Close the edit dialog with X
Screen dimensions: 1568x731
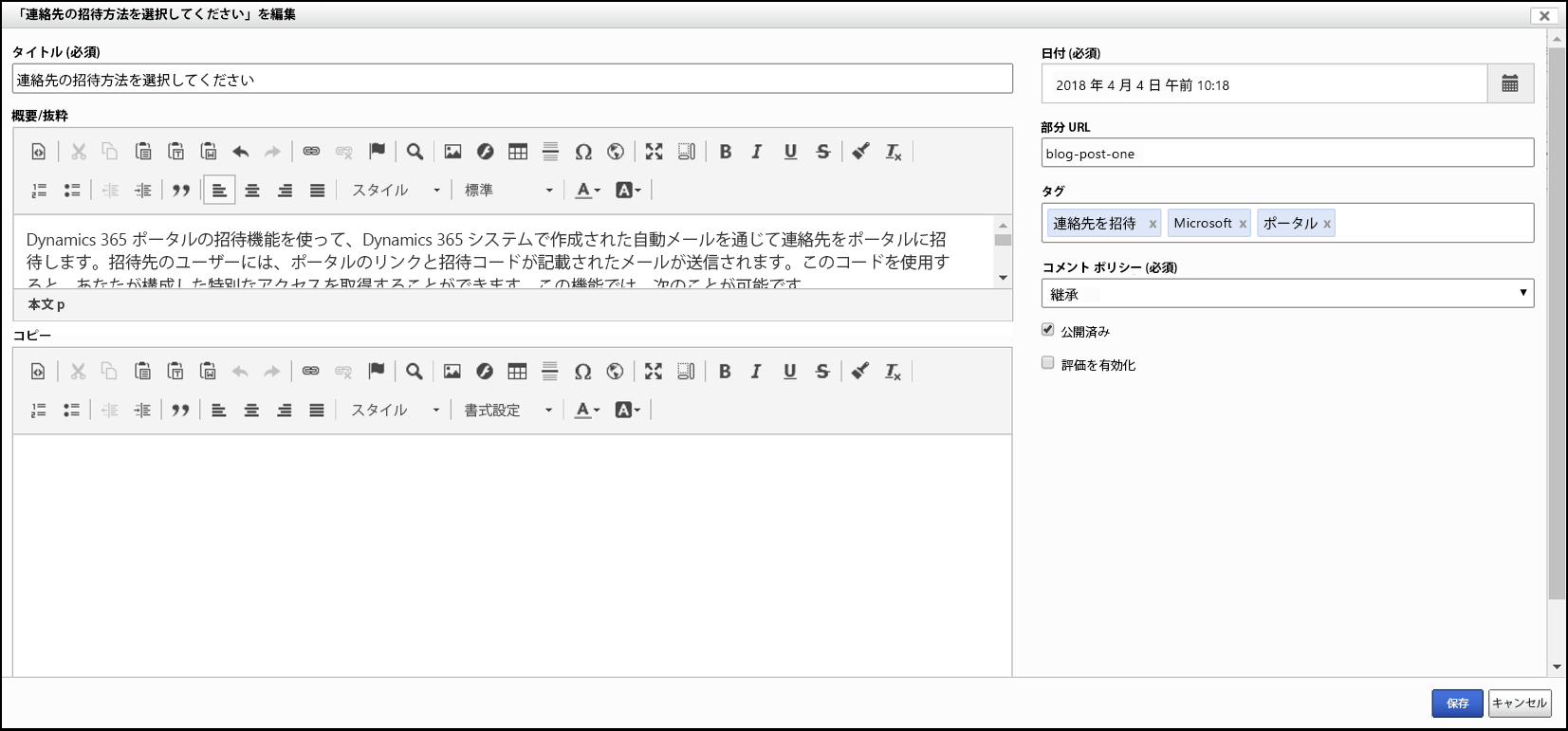(1544, 16)
